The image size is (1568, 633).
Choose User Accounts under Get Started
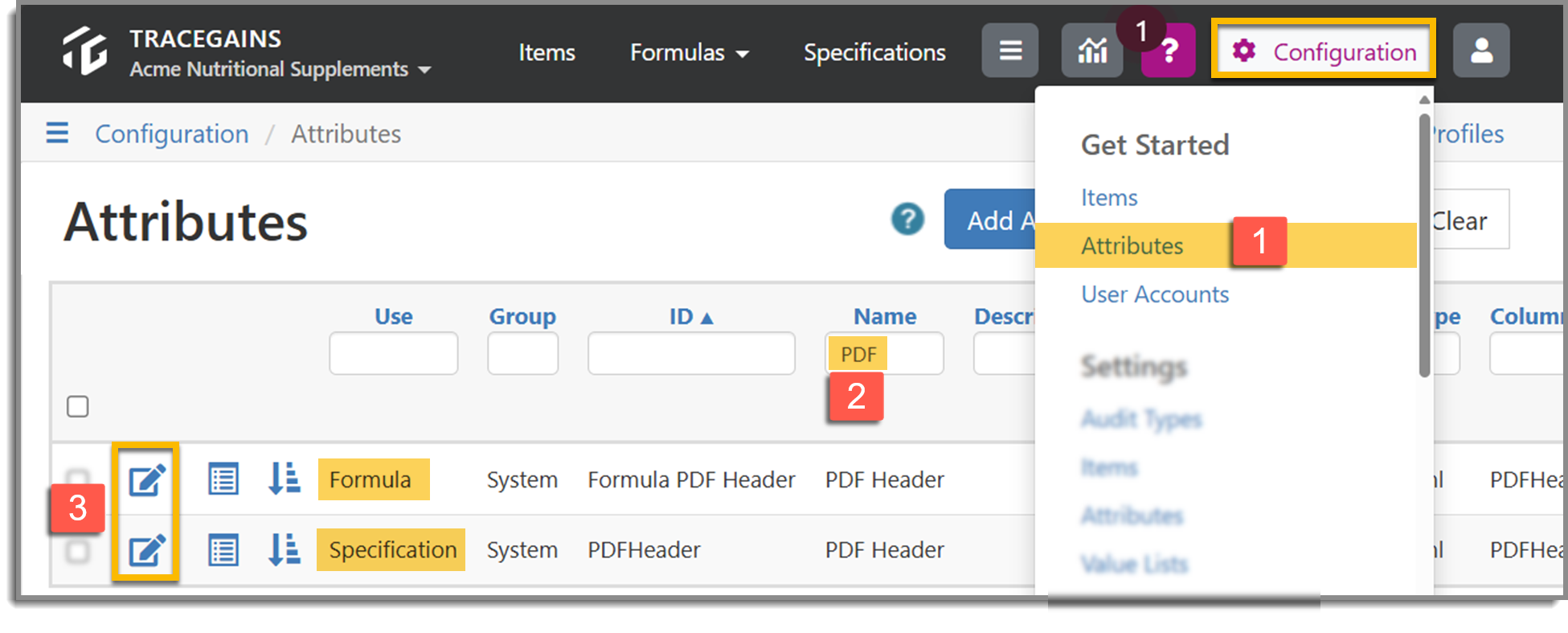click(1155, 294)
